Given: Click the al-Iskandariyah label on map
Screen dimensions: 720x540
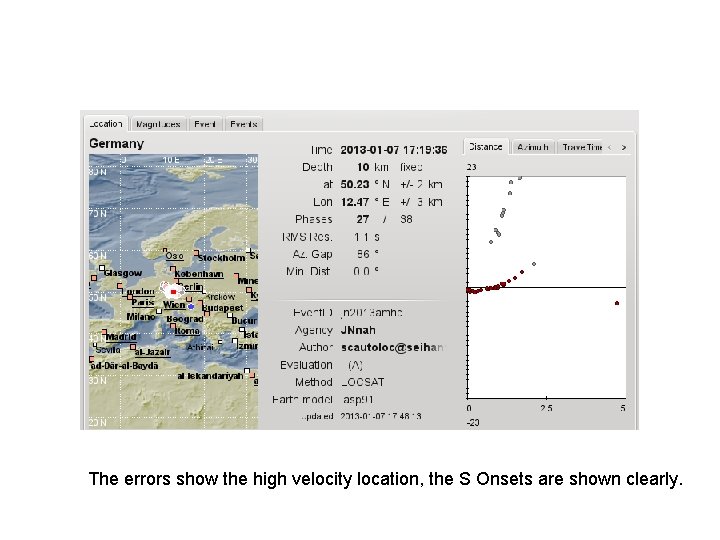Looking at the screenshot, I should (x=210, y=376).
